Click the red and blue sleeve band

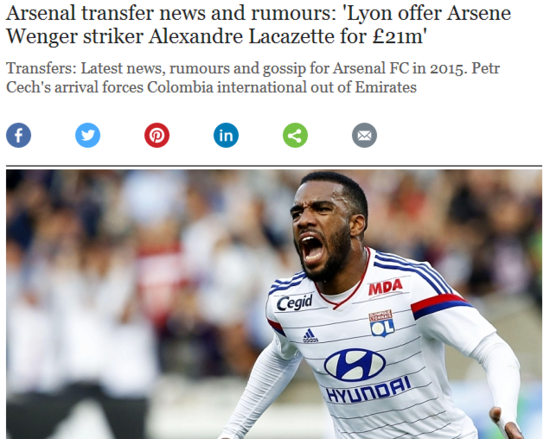pyautogui.click(x=439, y=306)
